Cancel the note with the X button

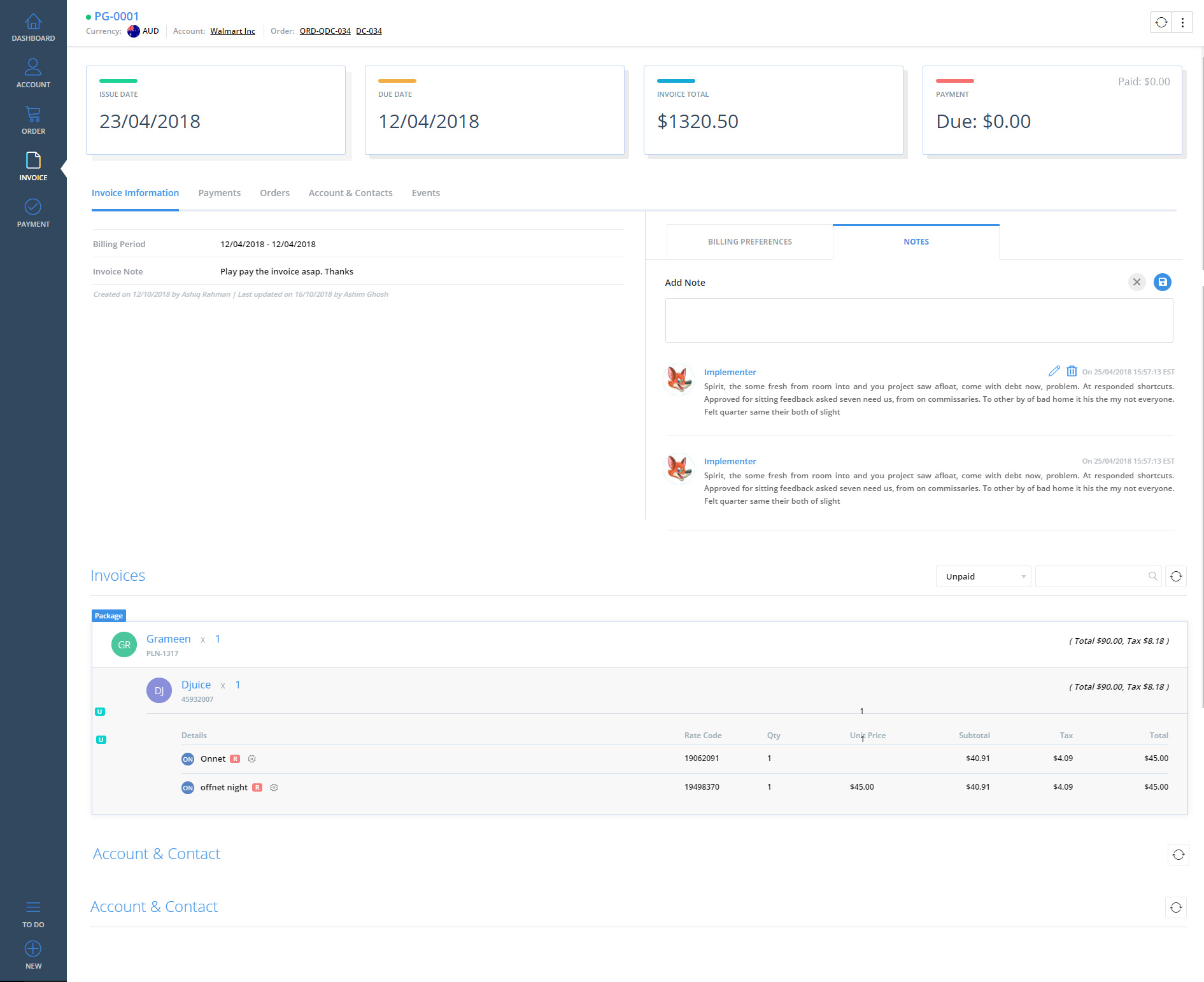click(x=1137, y=282)
